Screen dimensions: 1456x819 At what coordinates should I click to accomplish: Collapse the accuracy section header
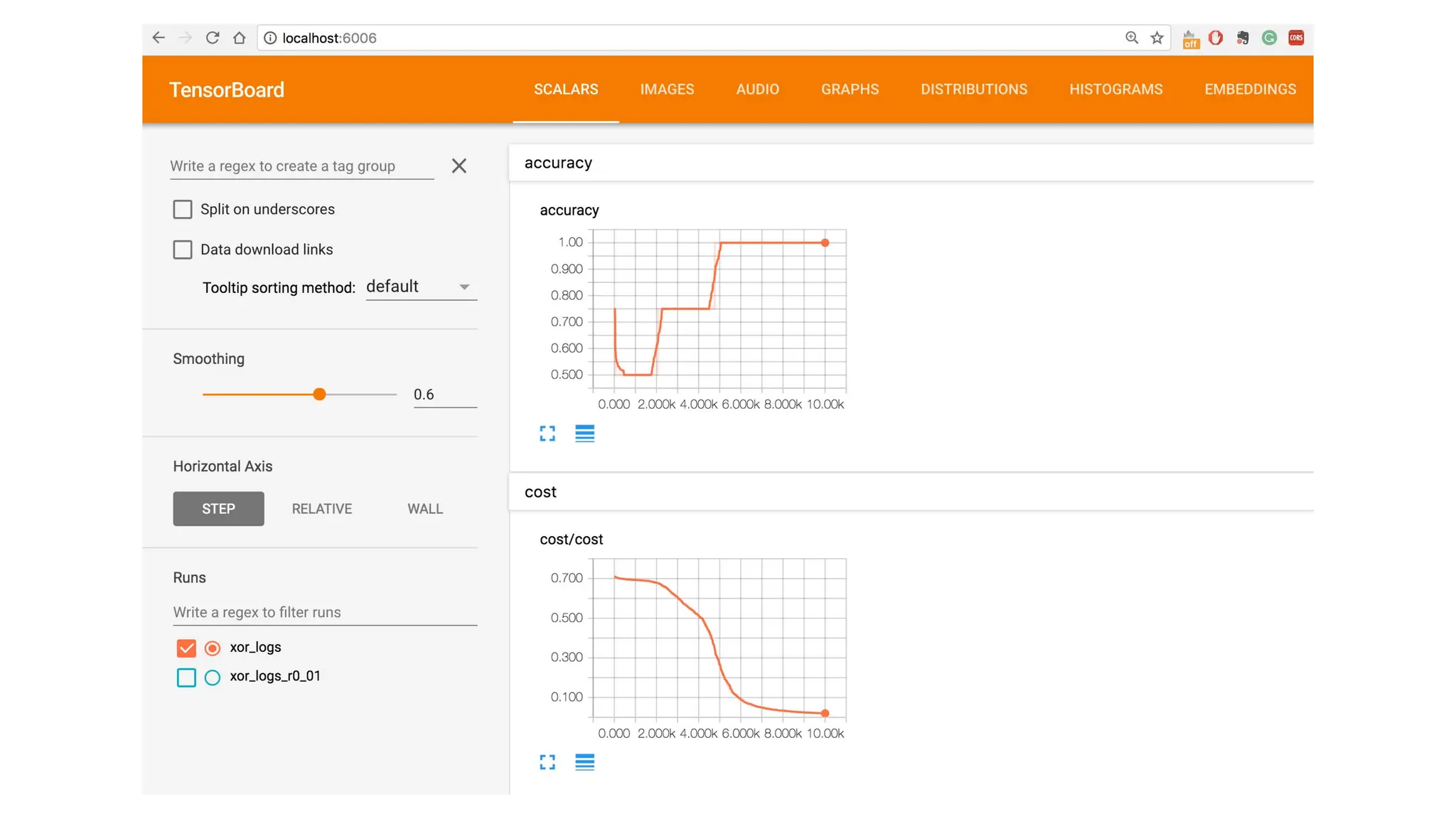click(558, 163)
